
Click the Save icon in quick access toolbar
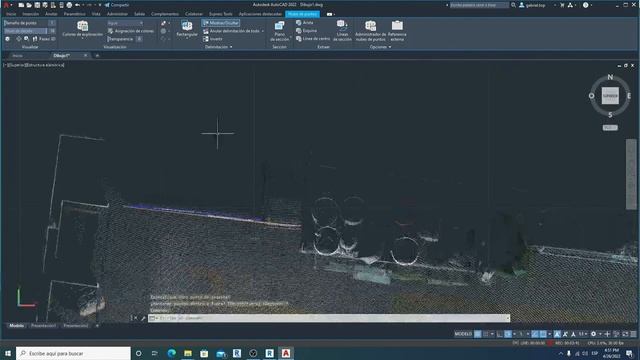pyautogui.click(x=37, y=5)
